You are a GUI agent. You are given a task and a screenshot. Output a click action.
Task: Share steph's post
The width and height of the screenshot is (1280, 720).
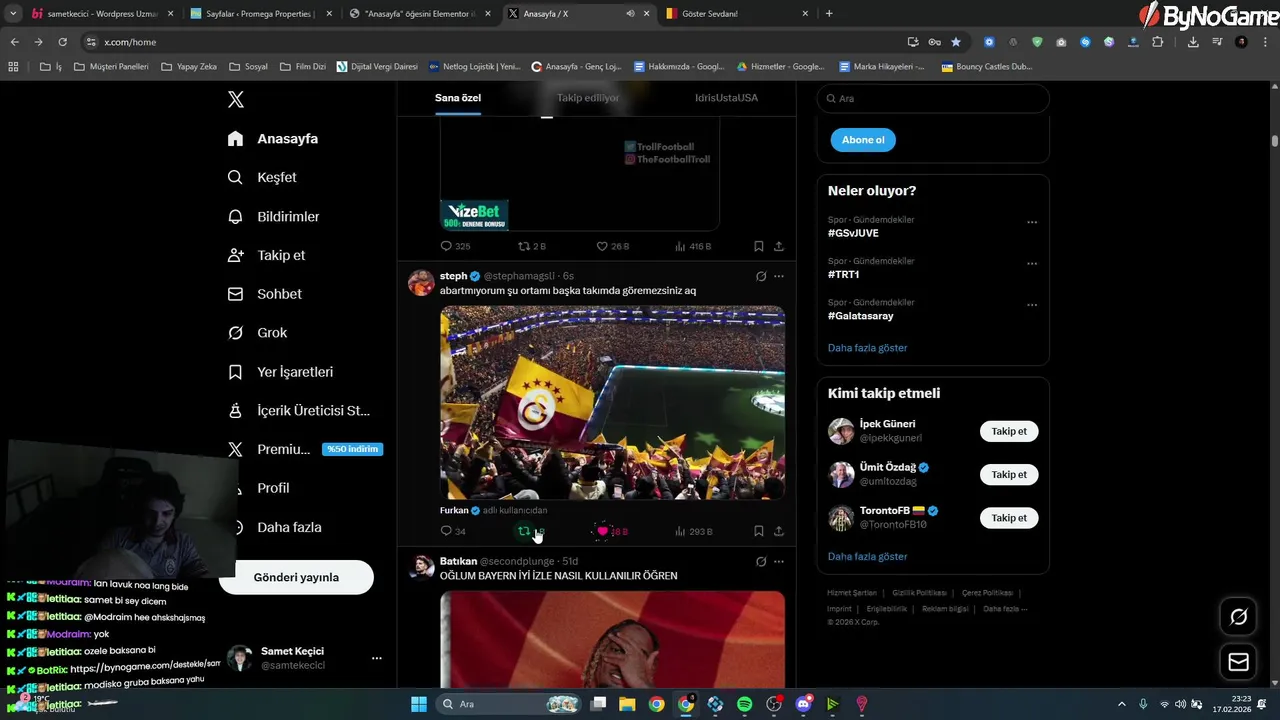tap(779, 531)
